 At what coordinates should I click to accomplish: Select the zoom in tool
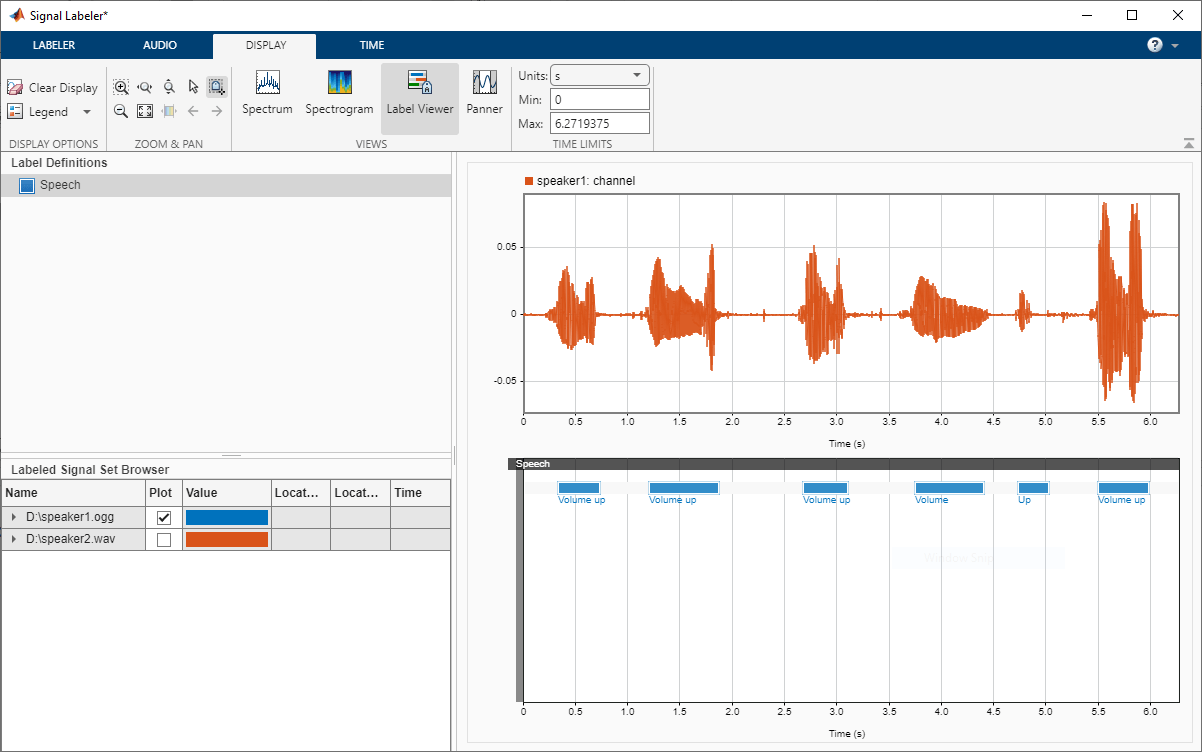(121, 87)
